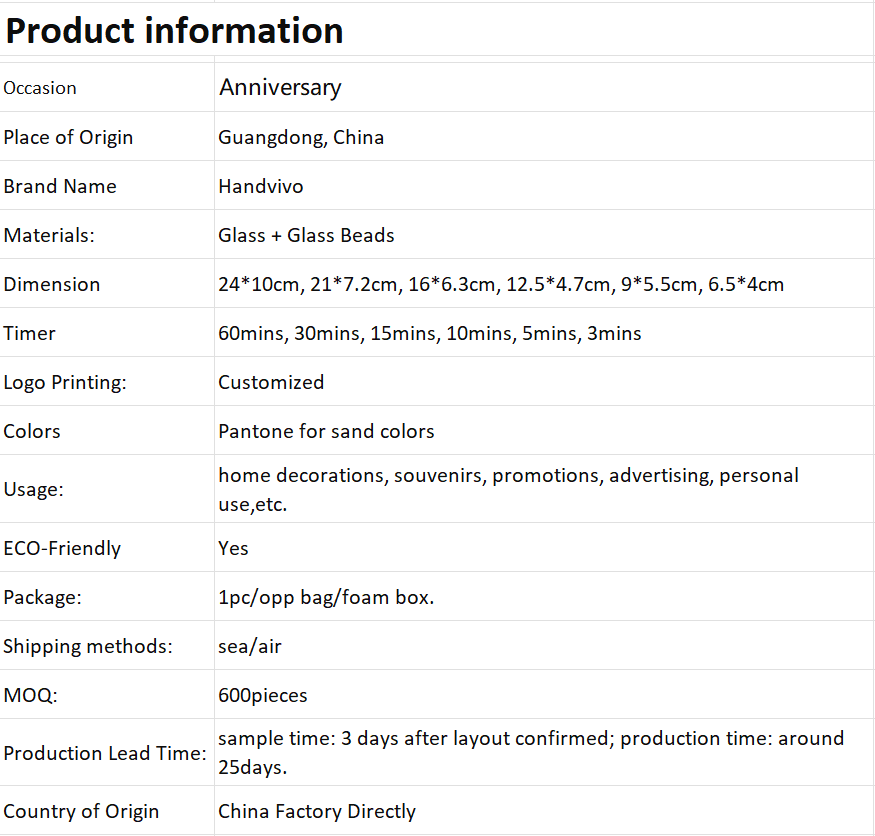The image size is (875, 836).
Task: Click the Product information heading
Action: (x=174, y=31)
